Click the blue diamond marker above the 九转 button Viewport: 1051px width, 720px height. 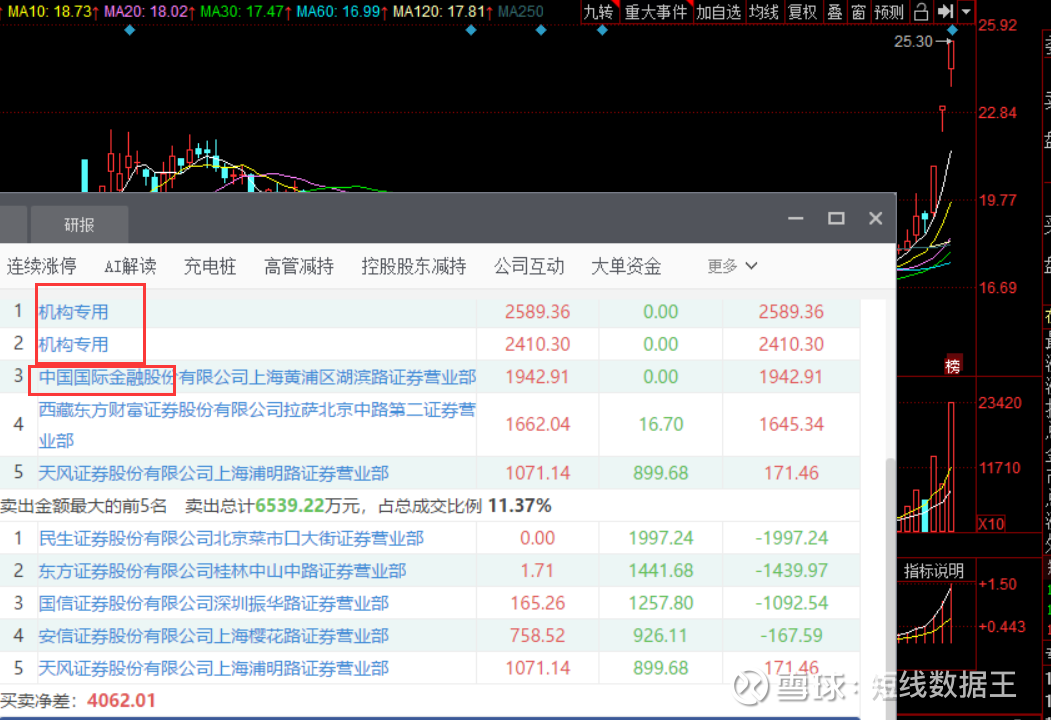602,30
